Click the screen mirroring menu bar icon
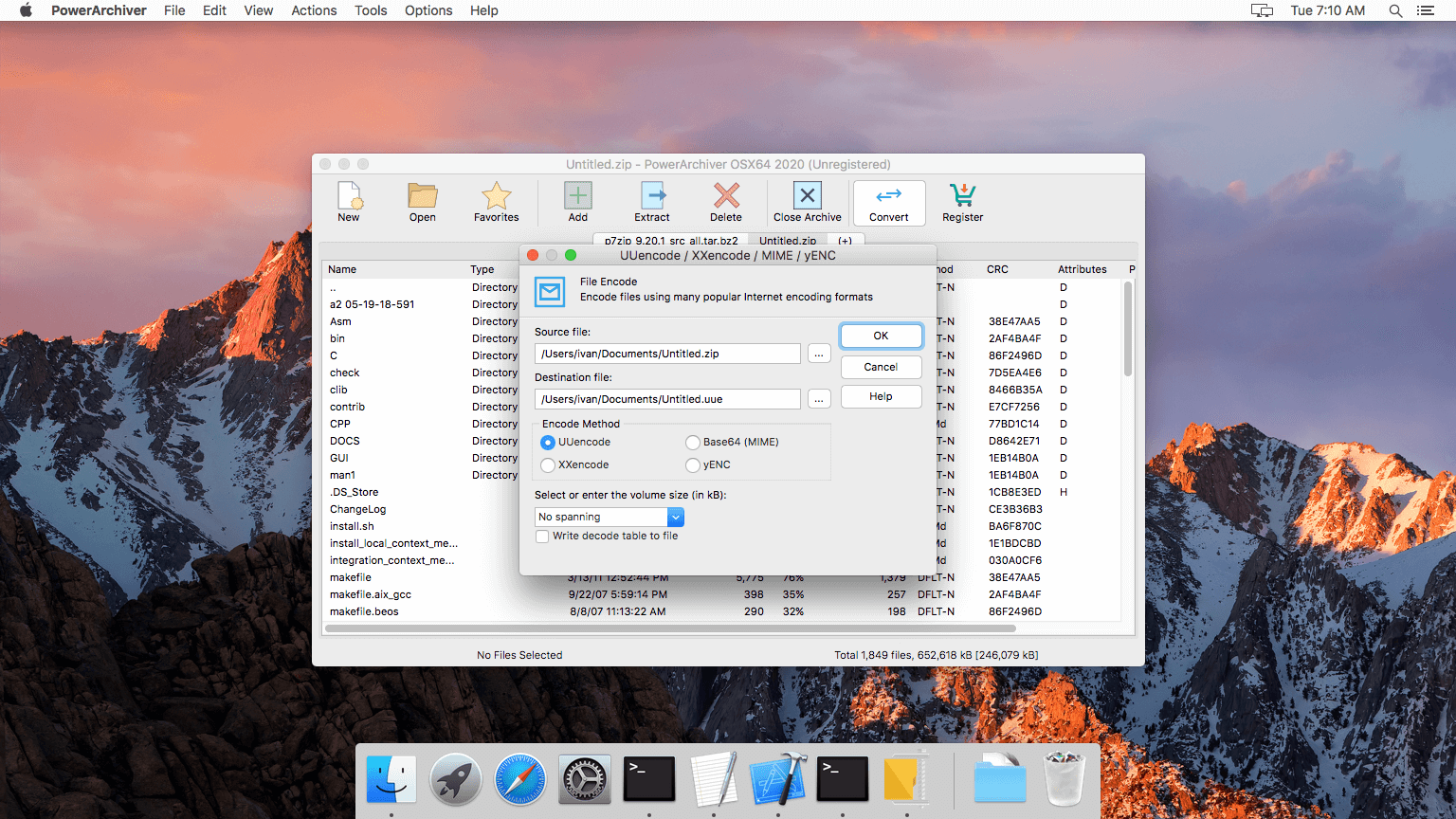The width and height of the screenshot is (1456, 819). tap(1262, 10)
